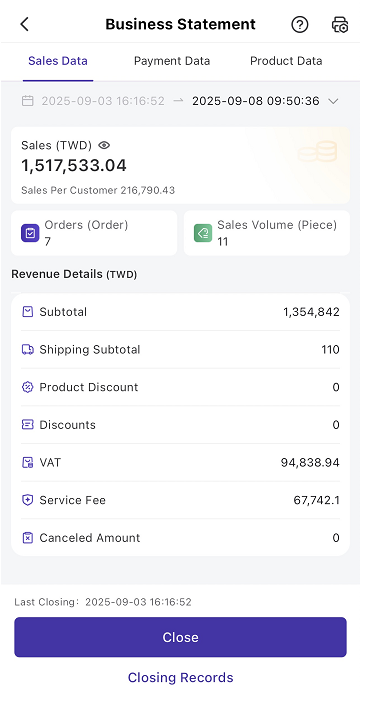The image size is (365, 703).
Task: Click the Product Discount percent icon
Action: [x=28, y=387]
